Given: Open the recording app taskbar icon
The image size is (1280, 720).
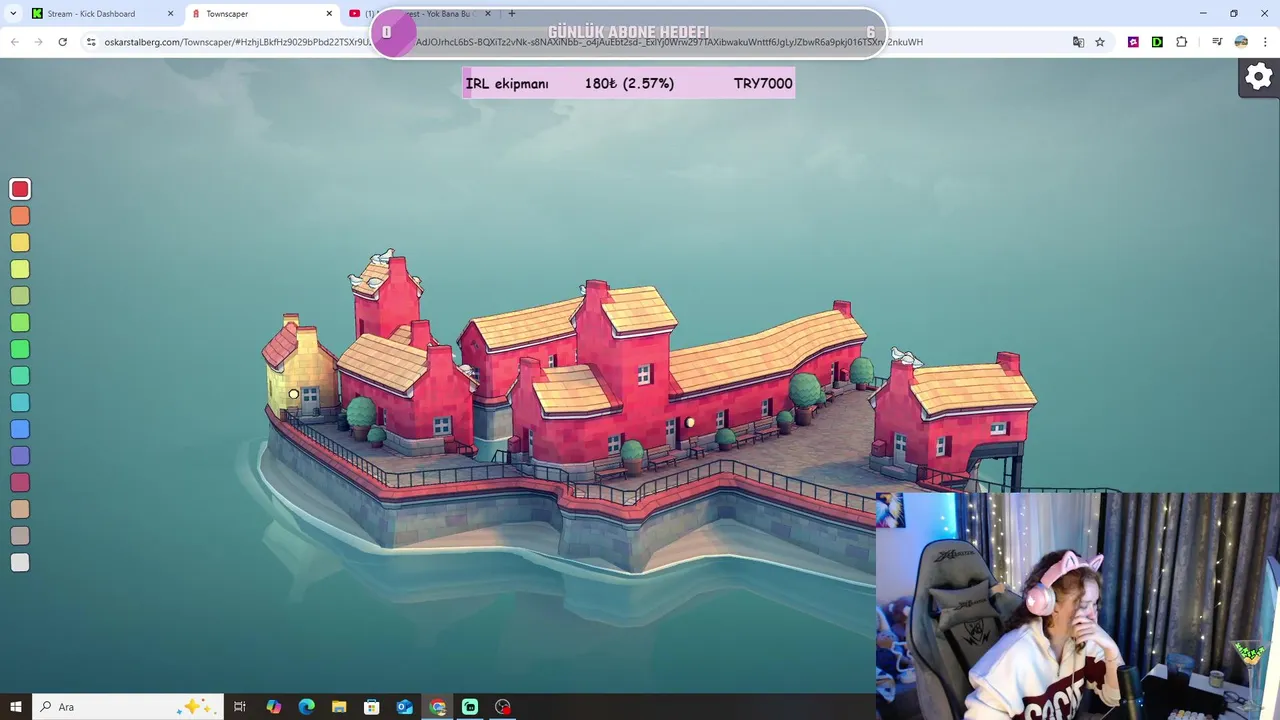Looking at the screenshot, I should click(x=503, y=707).
